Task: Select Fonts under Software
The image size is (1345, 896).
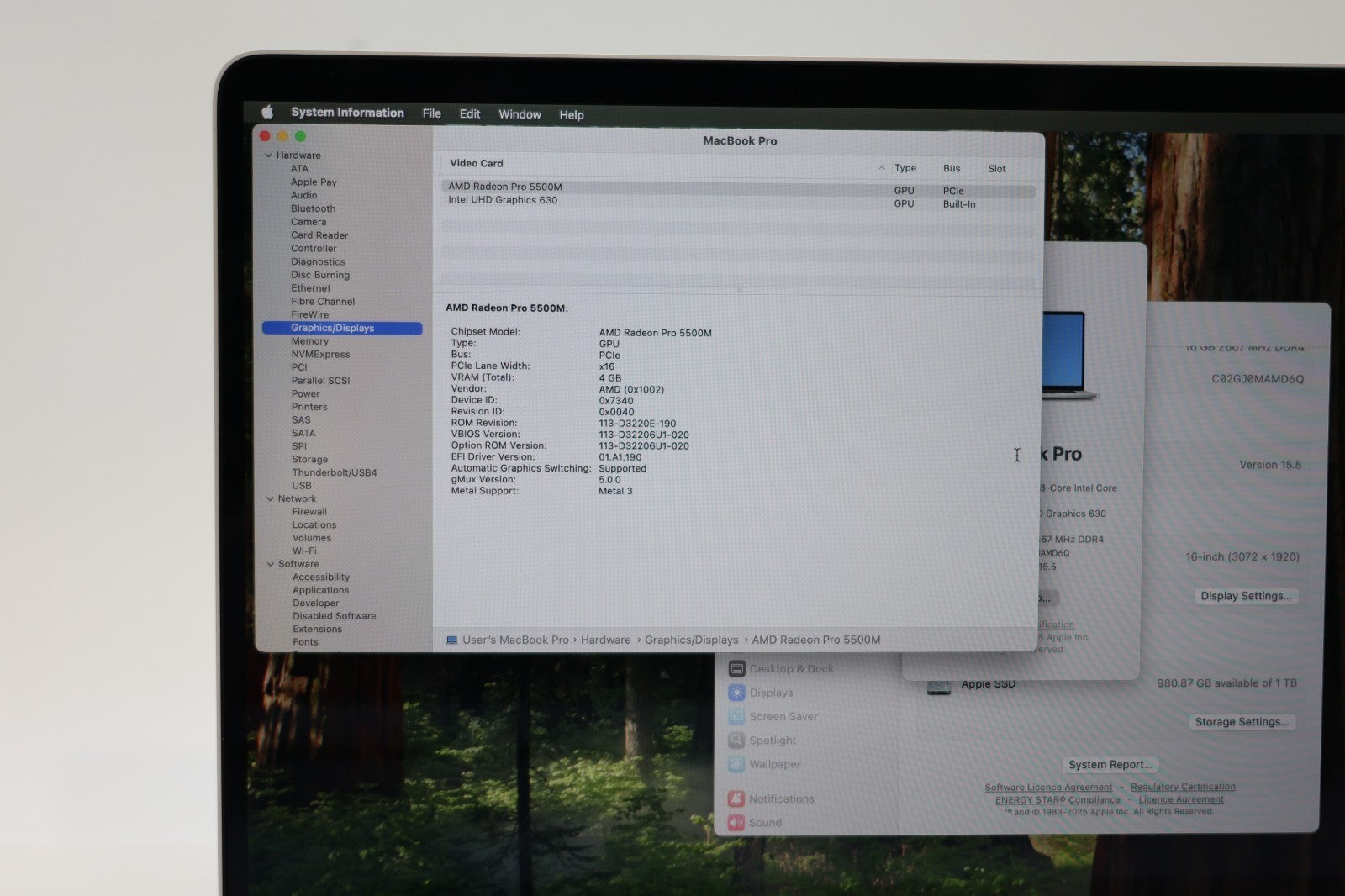Action: pos(306,642)
